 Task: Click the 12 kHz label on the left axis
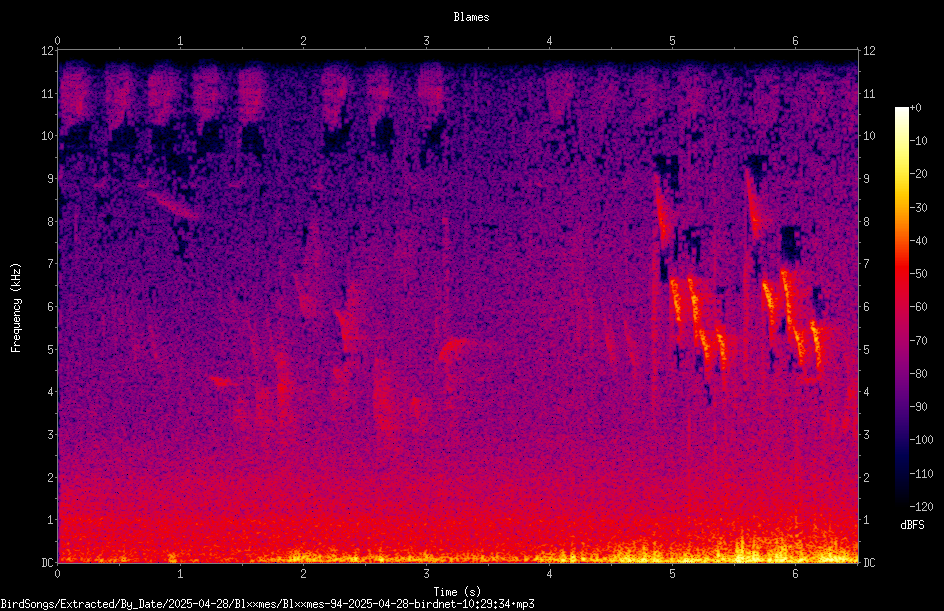pyautogui.click(x=47, y=51)
